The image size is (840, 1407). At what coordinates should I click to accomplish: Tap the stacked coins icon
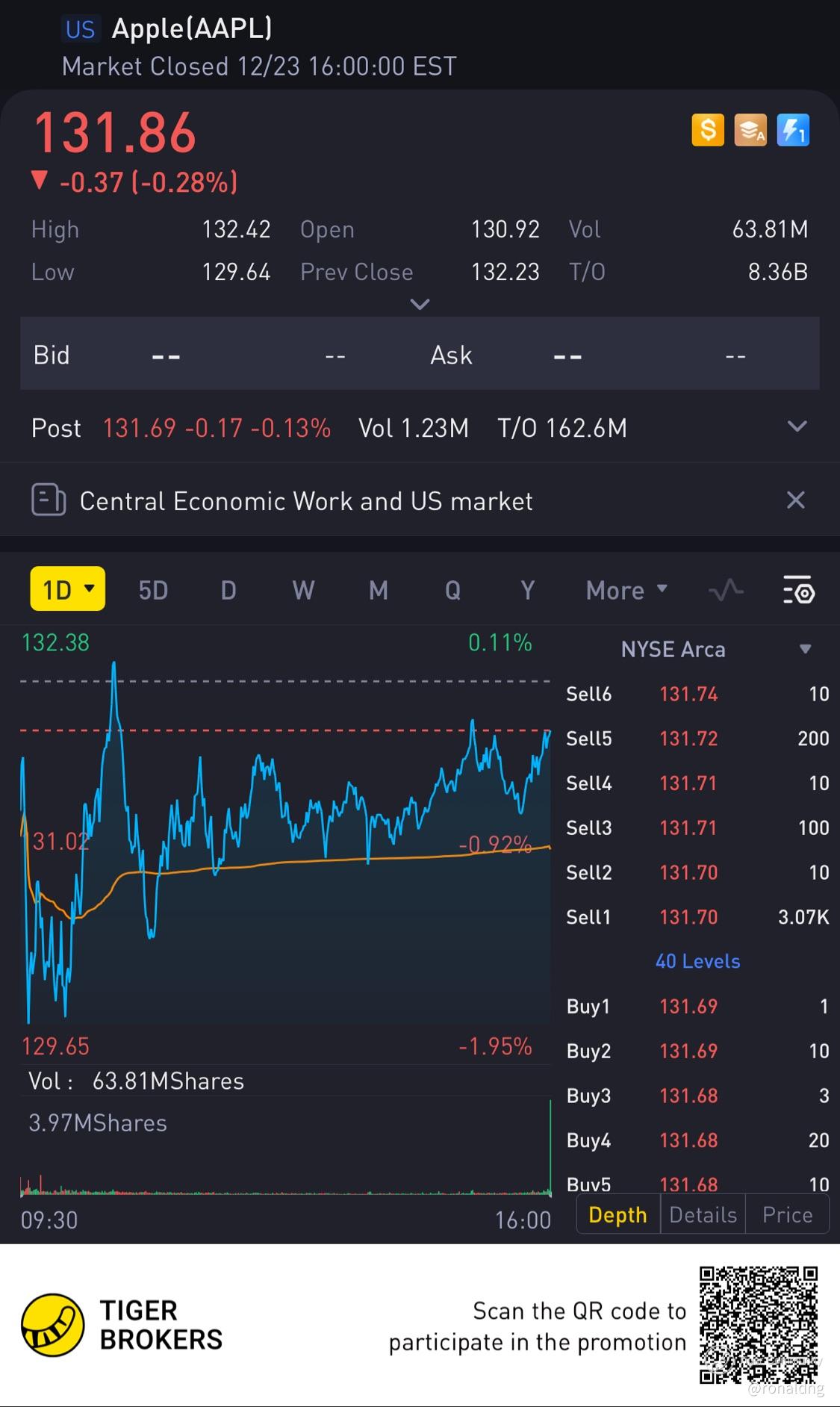click(x=750, y=131)
